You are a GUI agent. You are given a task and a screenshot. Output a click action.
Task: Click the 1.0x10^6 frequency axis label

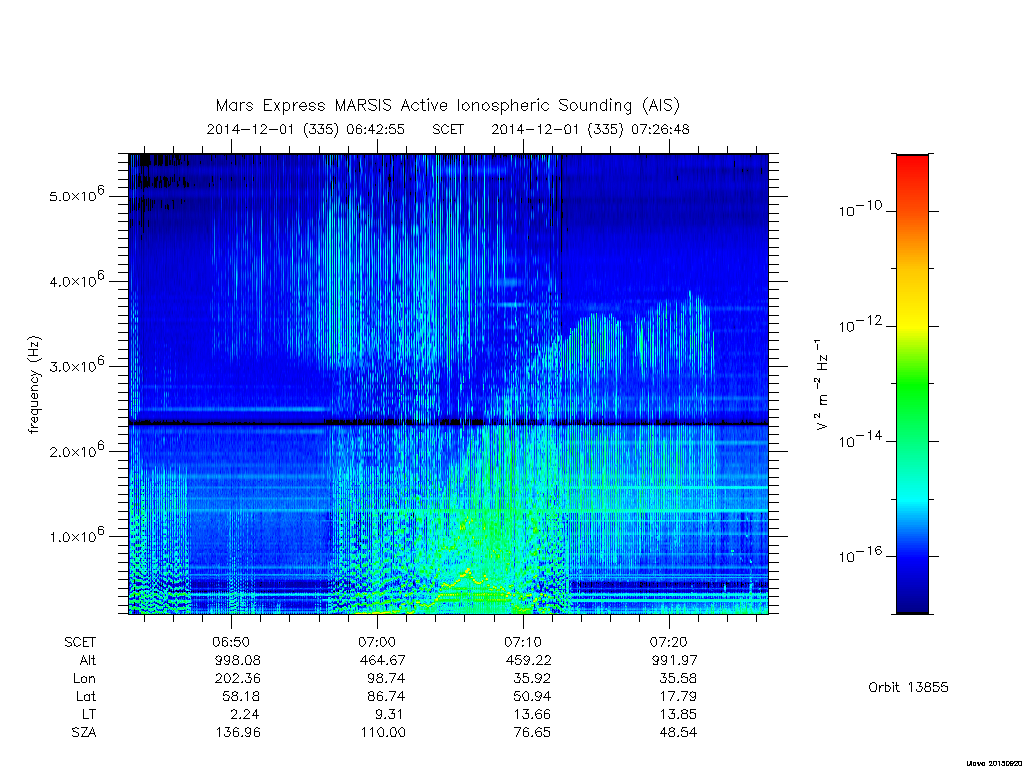coord(76,535)
